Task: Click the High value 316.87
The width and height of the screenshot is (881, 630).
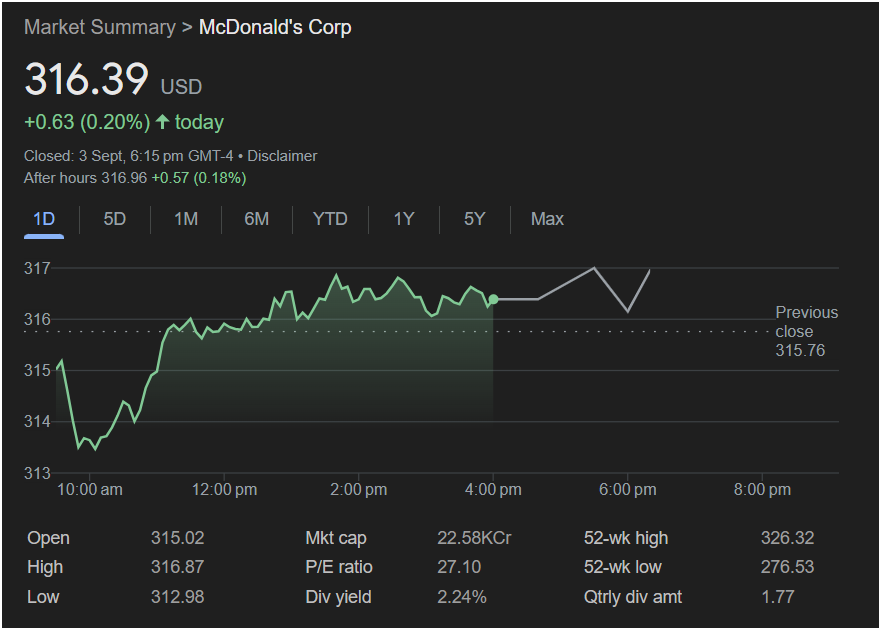Action: point(178,566)
